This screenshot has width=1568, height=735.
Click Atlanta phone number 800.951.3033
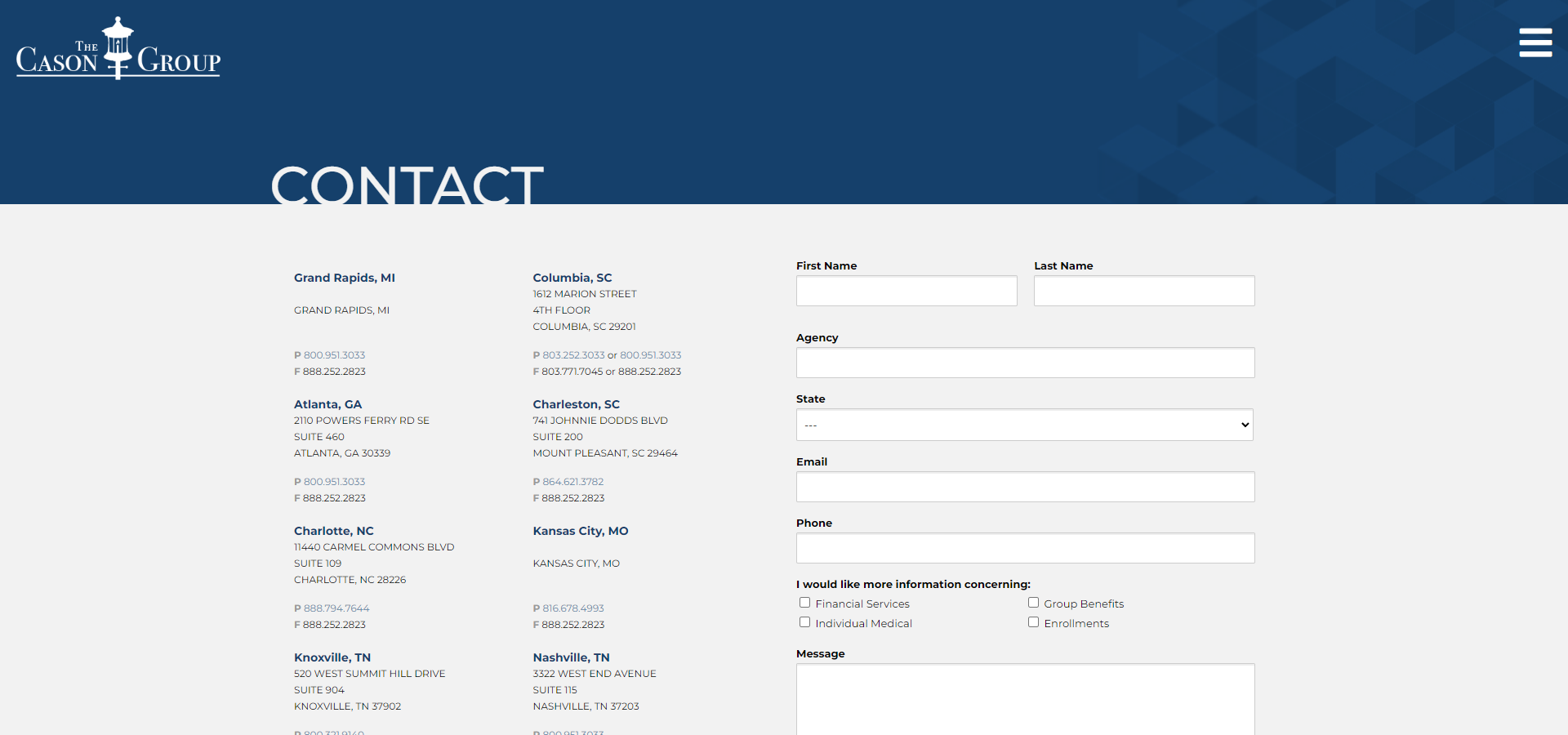334,482
